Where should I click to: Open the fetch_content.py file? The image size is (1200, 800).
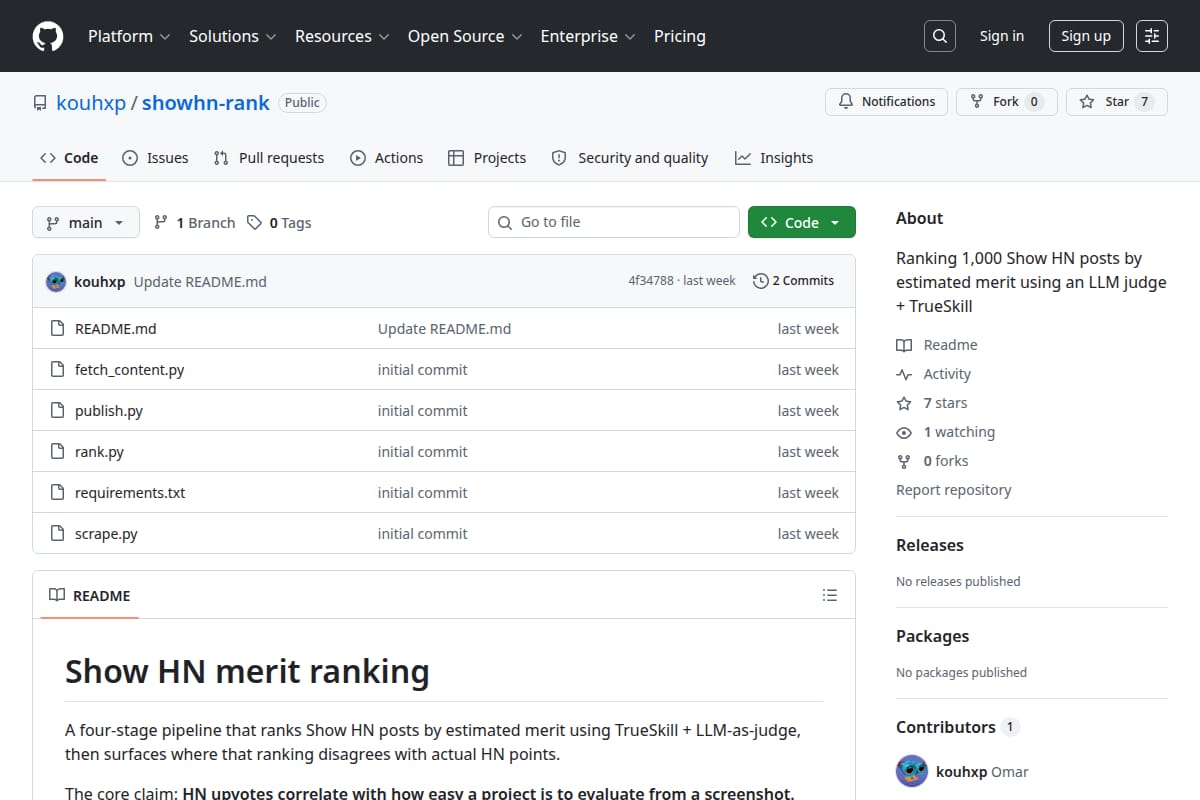click(130, 370)
